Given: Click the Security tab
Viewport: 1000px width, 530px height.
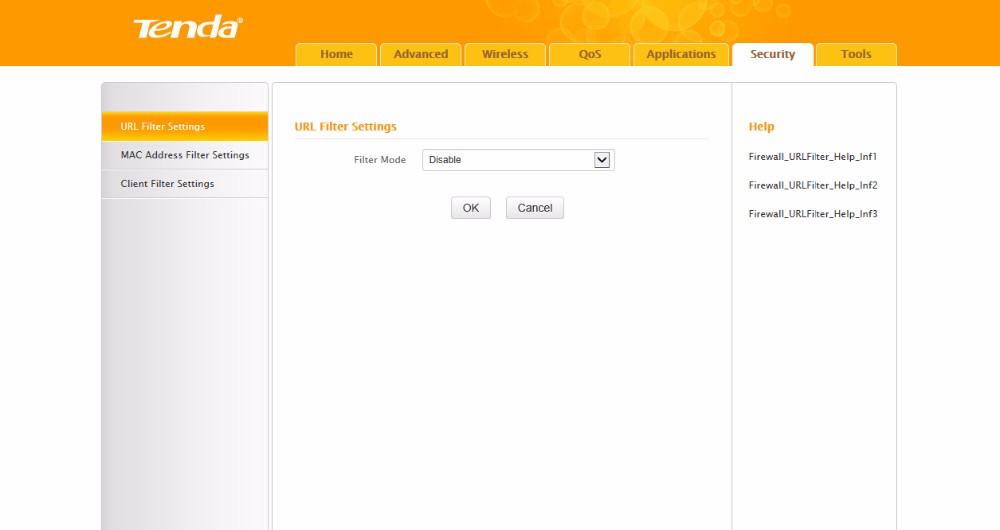Looking at the screenshot, I should click(772, 54).
